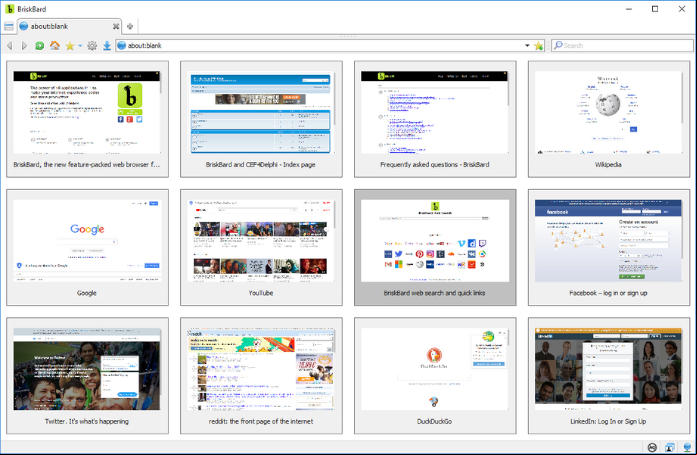This screenshot has height=455, width=697.
Task: Click 'DuckDuckGo' caption text
Action: coord(434,421)
